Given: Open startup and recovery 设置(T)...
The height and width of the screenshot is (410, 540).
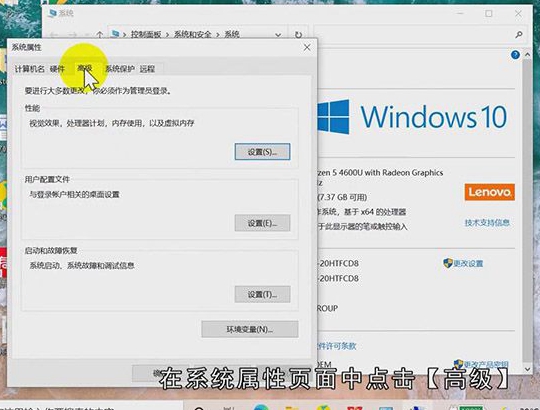Looking at the screenshot, I should click(x=262, y=294).
